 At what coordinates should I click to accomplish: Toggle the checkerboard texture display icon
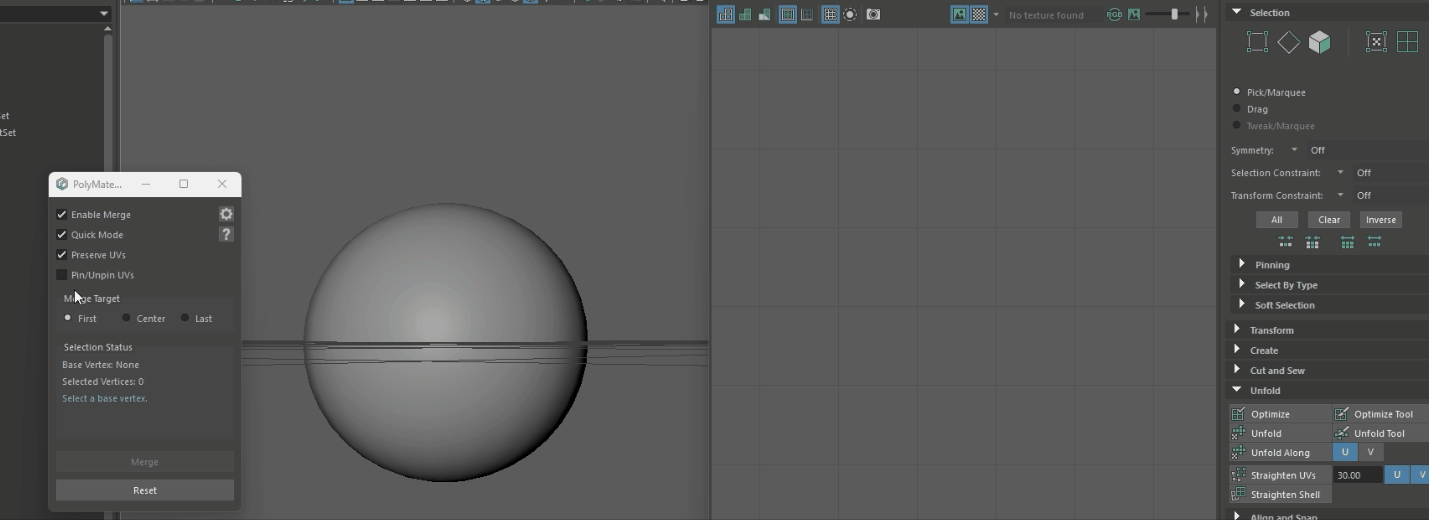pos(979,15)
